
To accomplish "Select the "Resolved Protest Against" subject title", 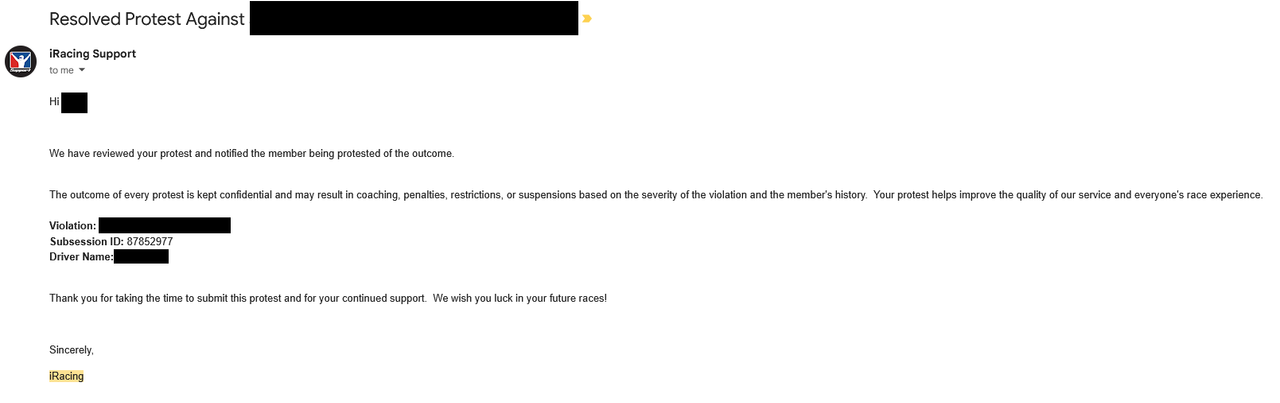I will 147,19.
